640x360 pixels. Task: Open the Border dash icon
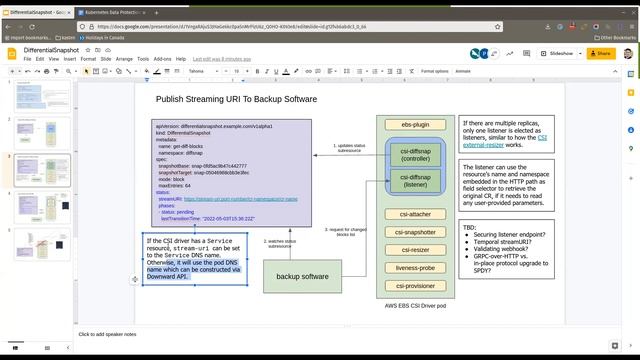[177, 71]
